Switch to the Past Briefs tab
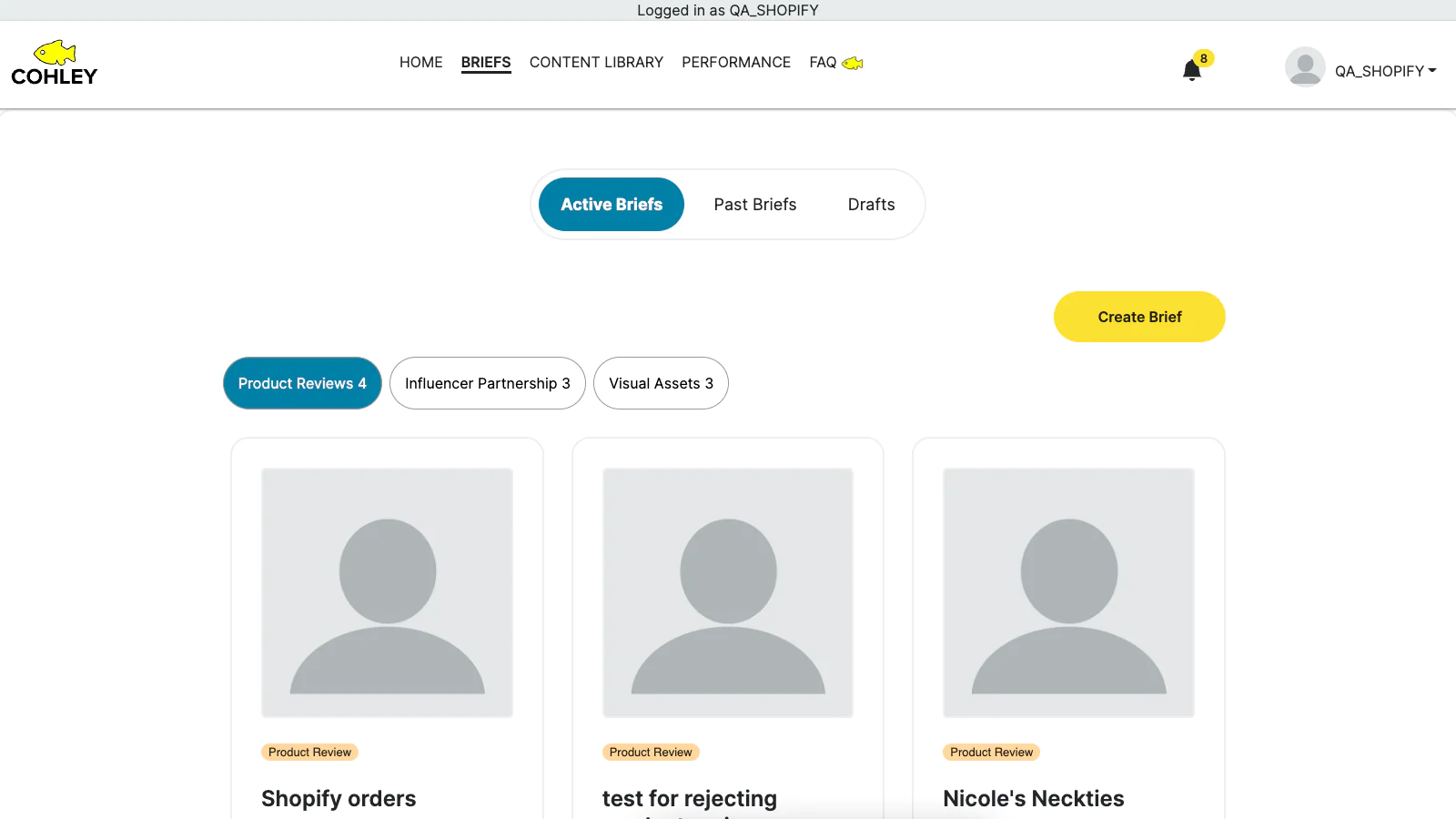This screenshot has height=819, width=1456. [x=754, y=205]
